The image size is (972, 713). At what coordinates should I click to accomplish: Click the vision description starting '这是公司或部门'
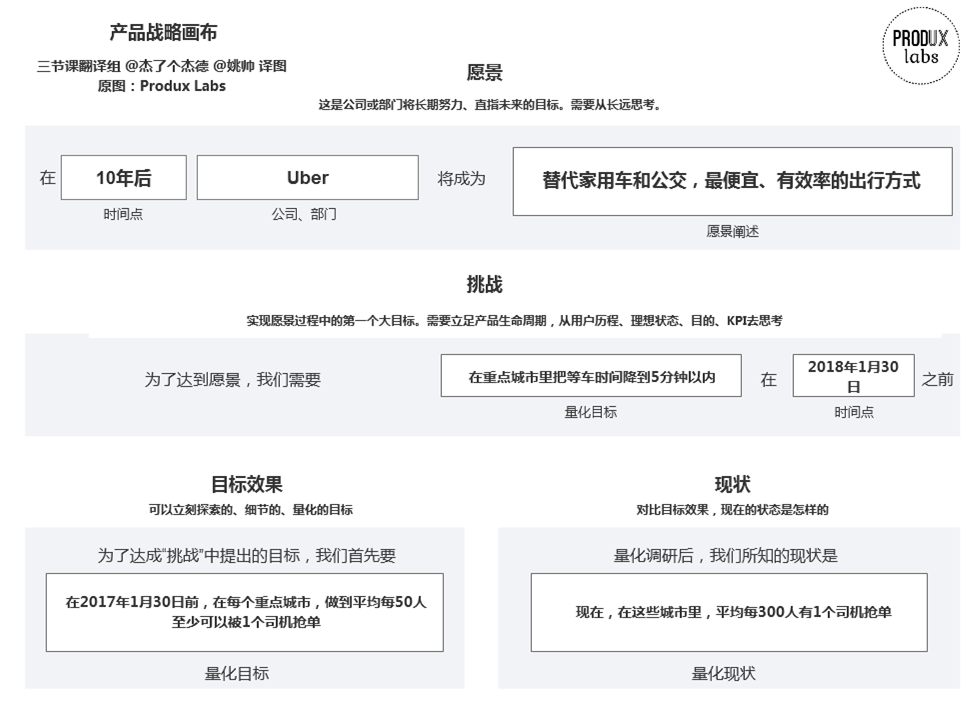(489, 105)
